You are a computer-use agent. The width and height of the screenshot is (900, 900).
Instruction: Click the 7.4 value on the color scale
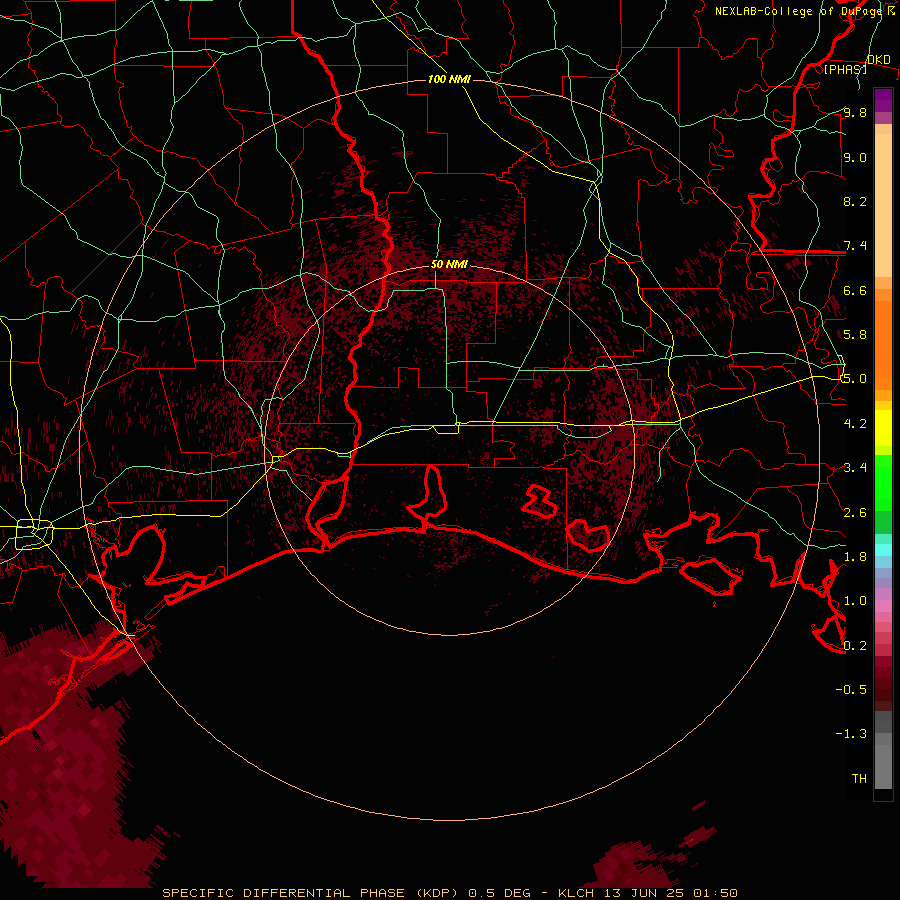point(855,246)
